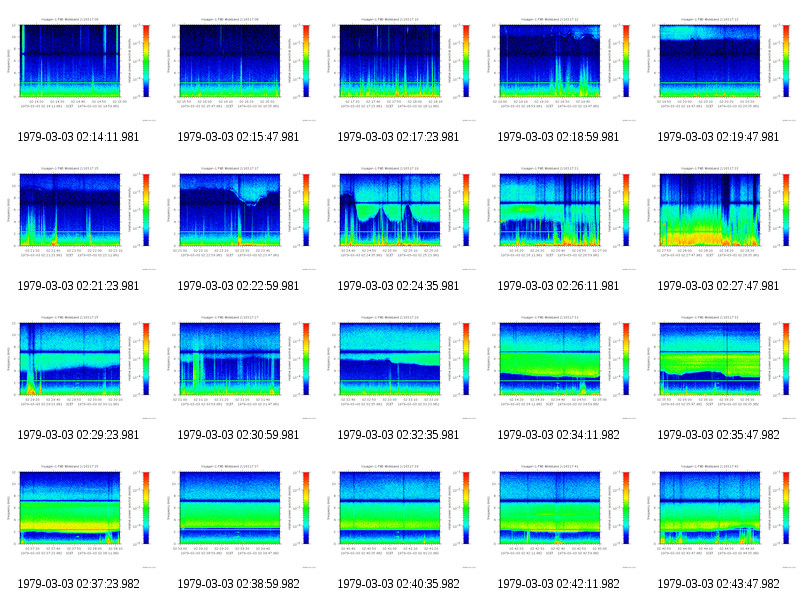This screenshot has width=800, height=596.
Task: Click the caption 1979-03-03 02:29:23.981
Action: coord(78,435)
